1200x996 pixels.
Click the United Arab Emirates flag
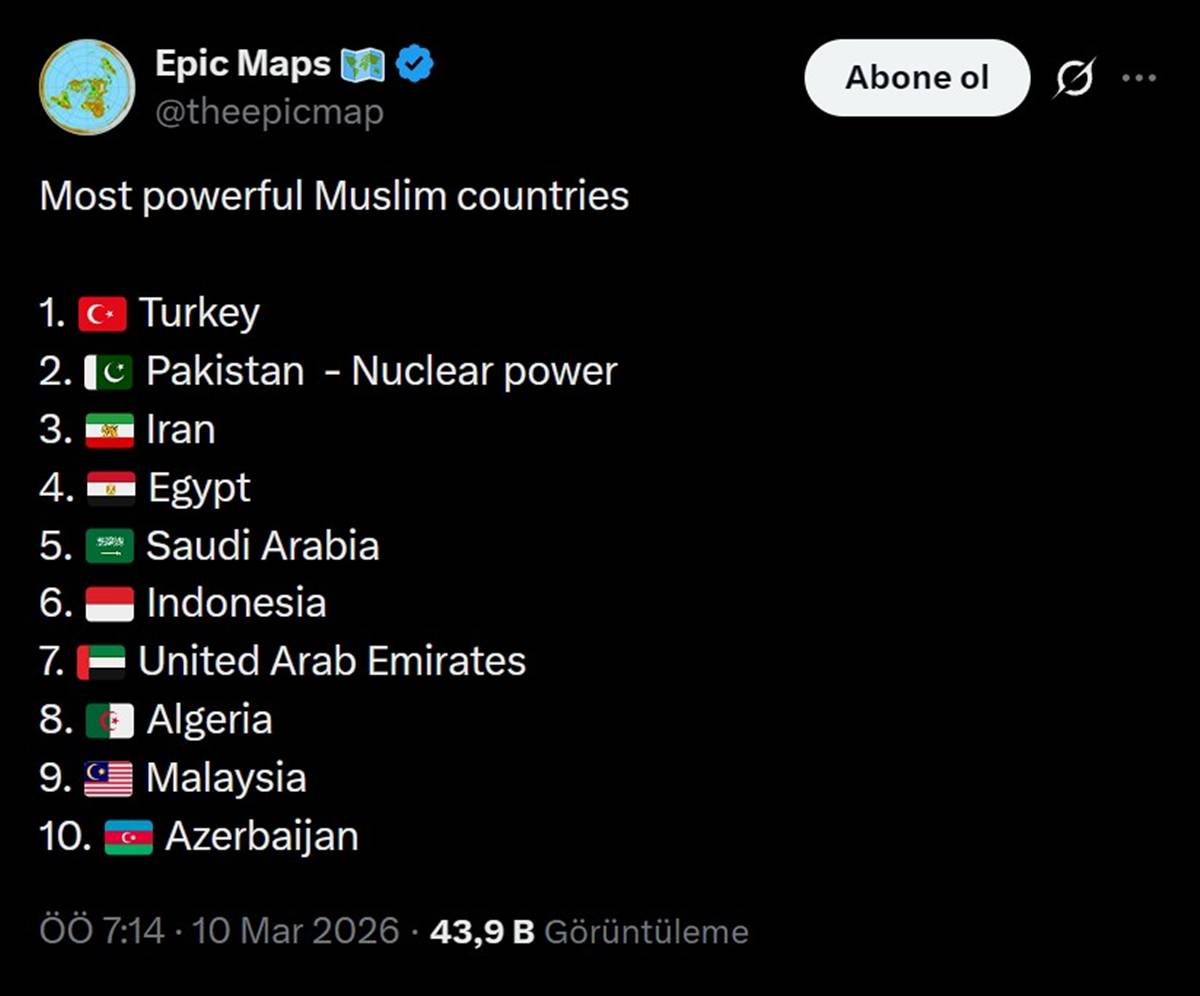101,662
